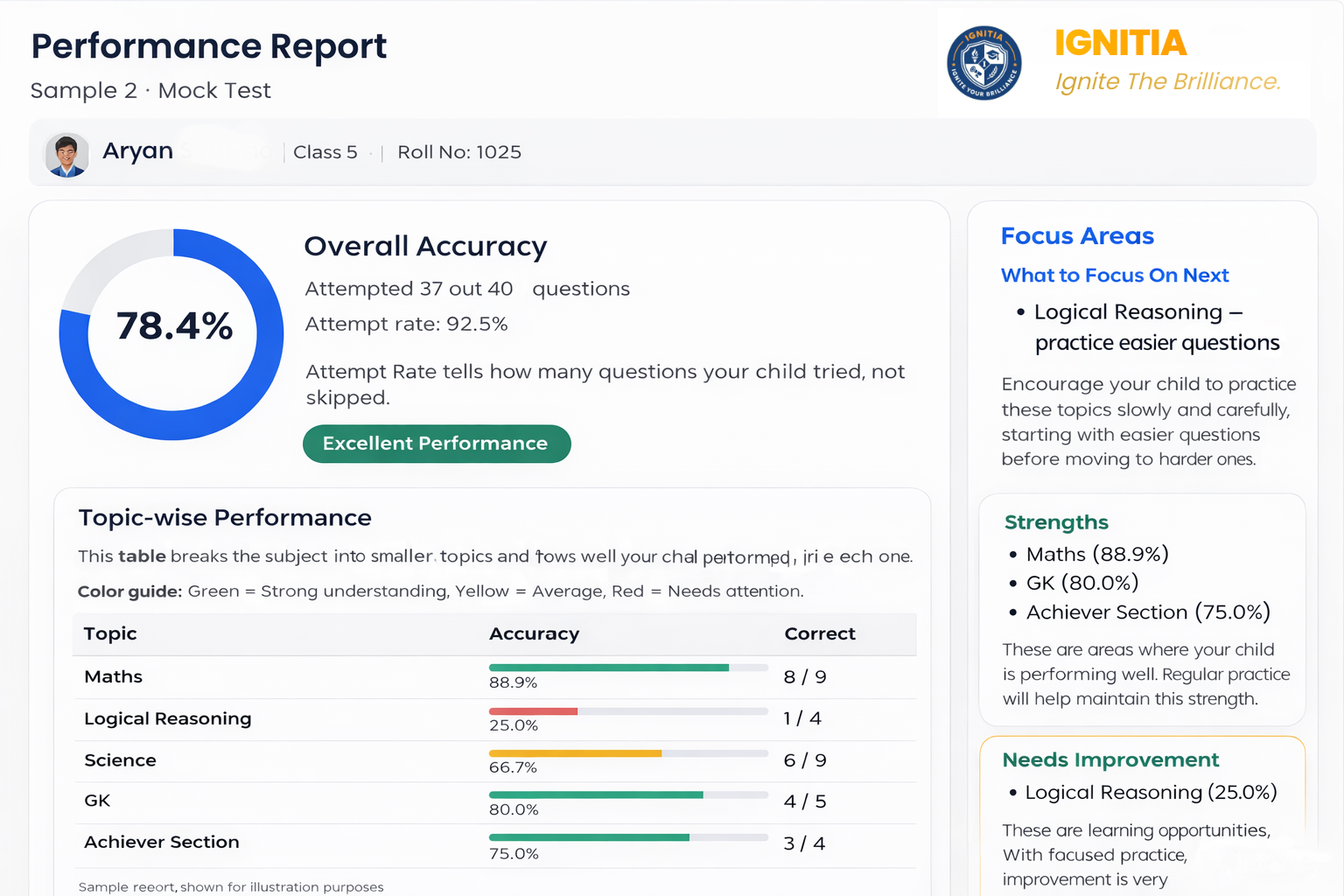Click the Topic column header
Image resolution: width=1344 pixels, height=896 pixels.
tap(109, 633)
